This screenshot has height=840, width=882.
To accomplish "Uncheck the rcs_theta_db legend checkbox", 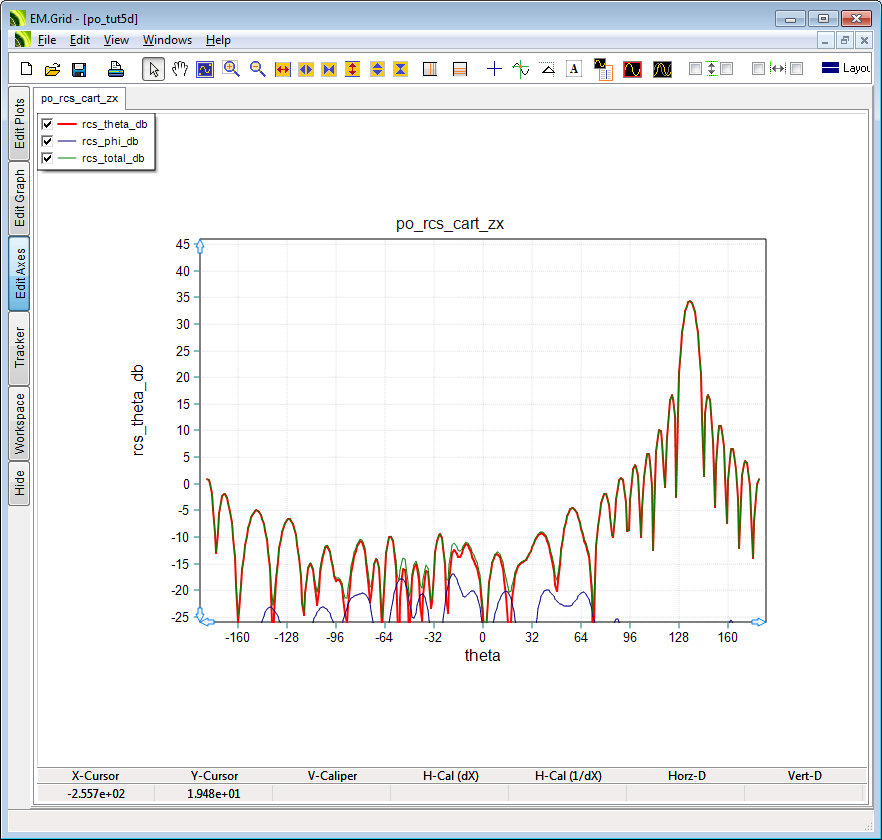I will tap(47, 125).
